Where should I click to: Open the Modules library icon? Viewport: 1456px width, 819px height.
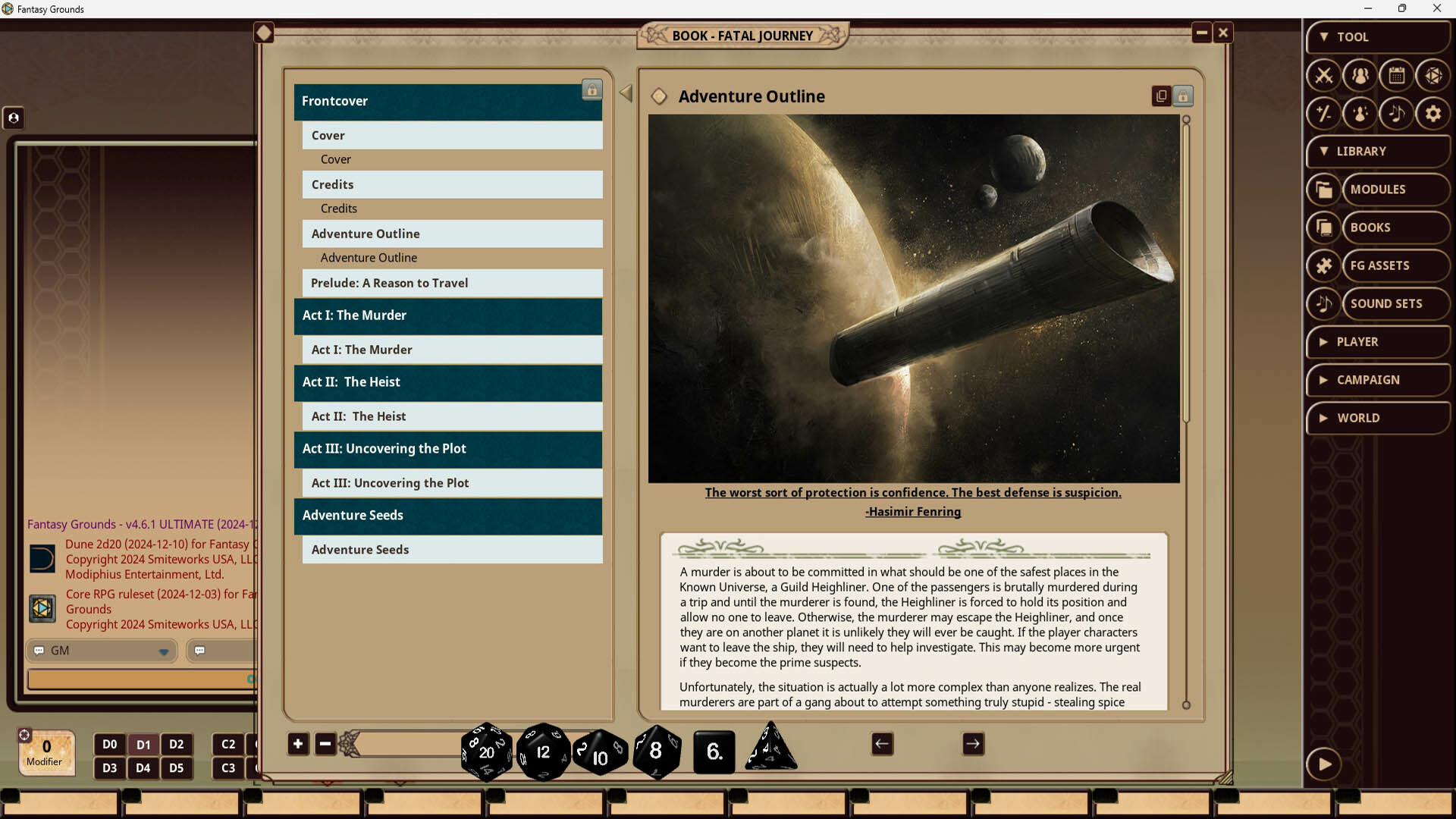1323,189
